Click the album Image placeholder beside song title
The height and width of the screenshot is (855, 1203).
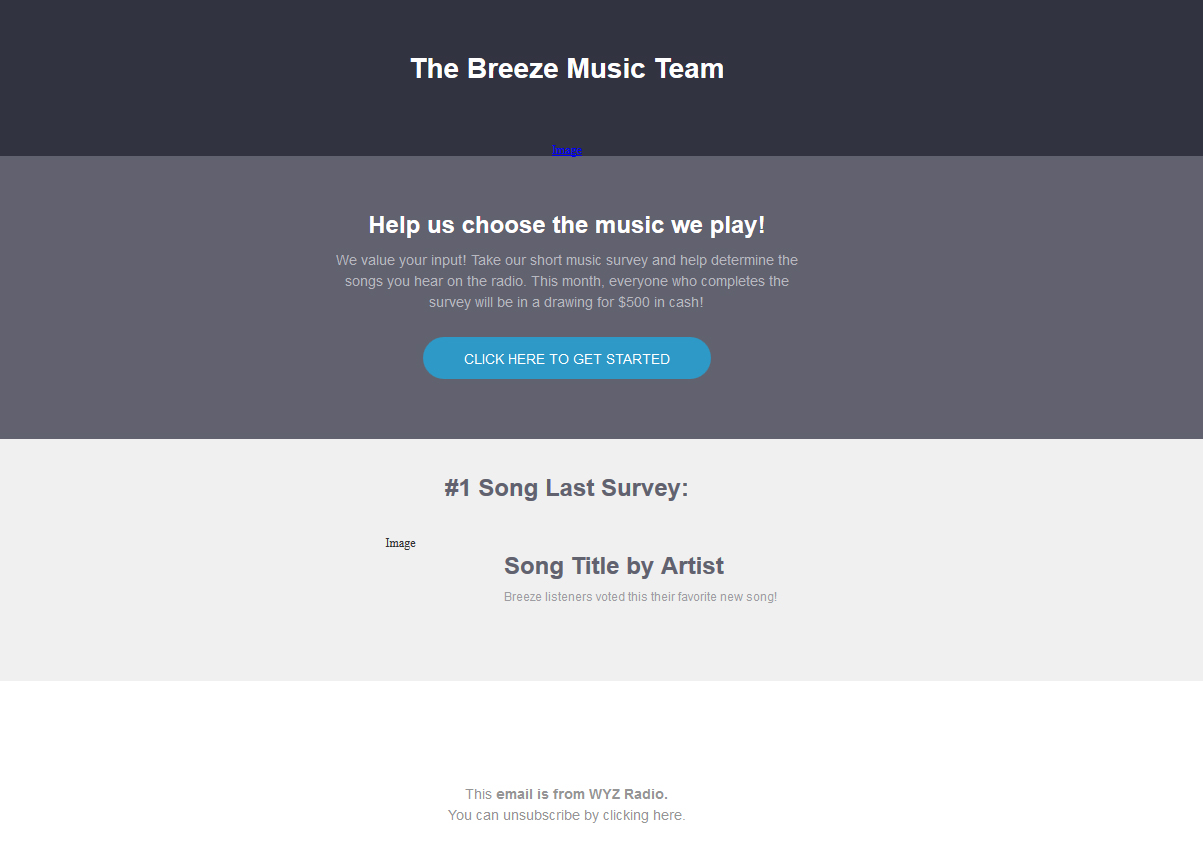click(400, 543)
